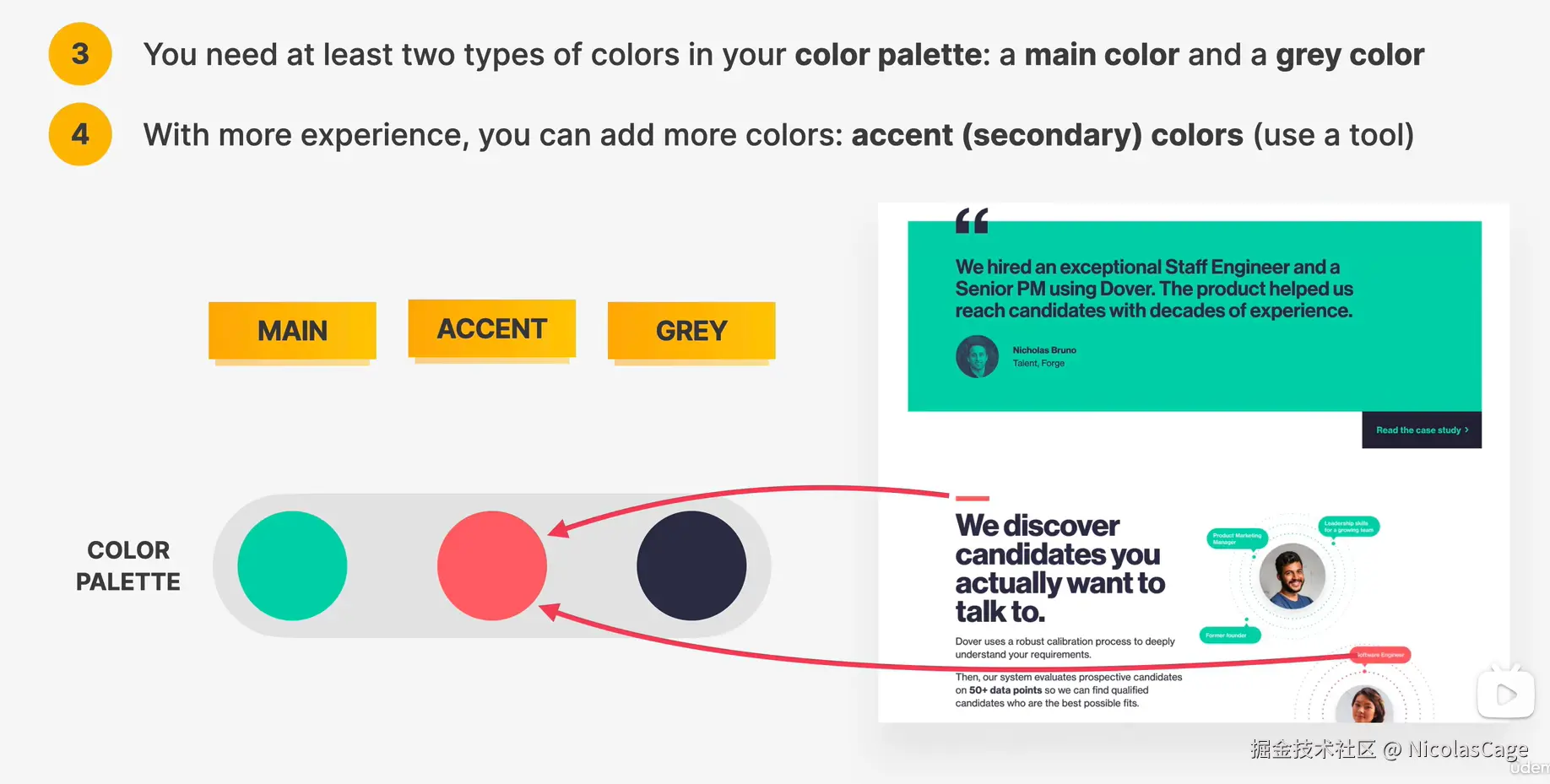Click the GREY label button
The image size is (1550, 784).
[691, 331]
